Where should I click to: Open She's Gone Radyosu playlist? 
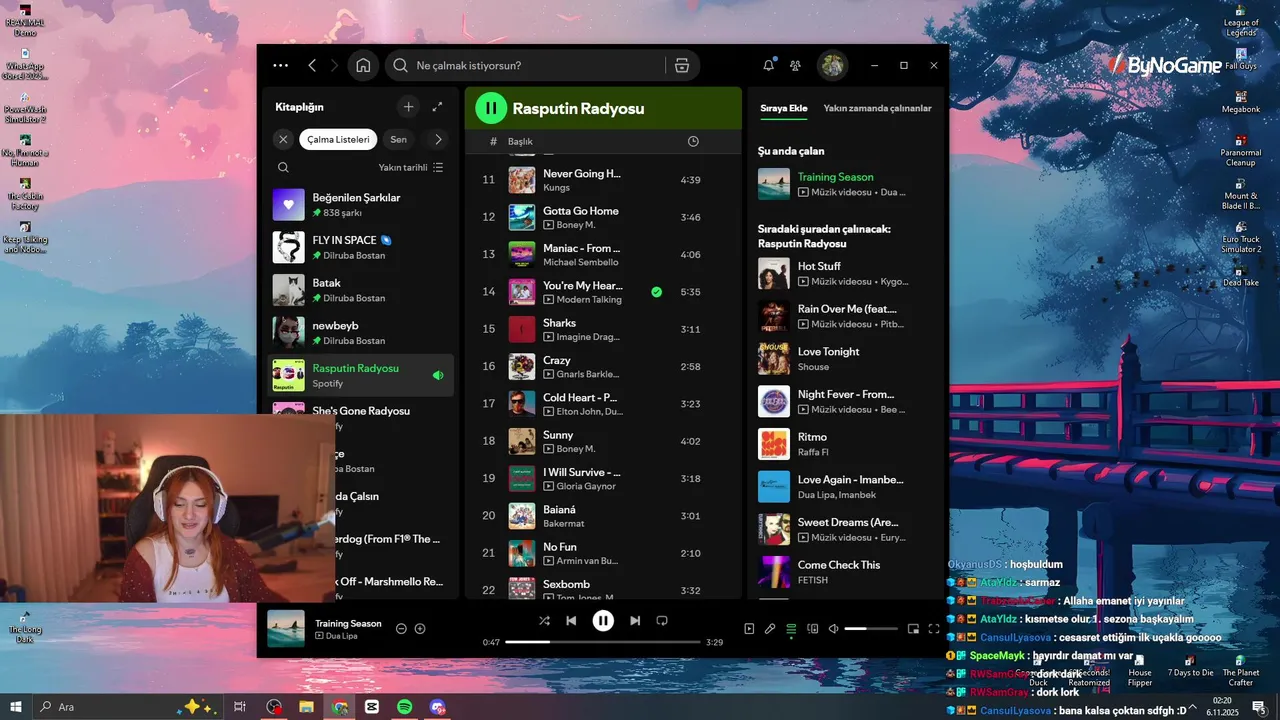362,410
